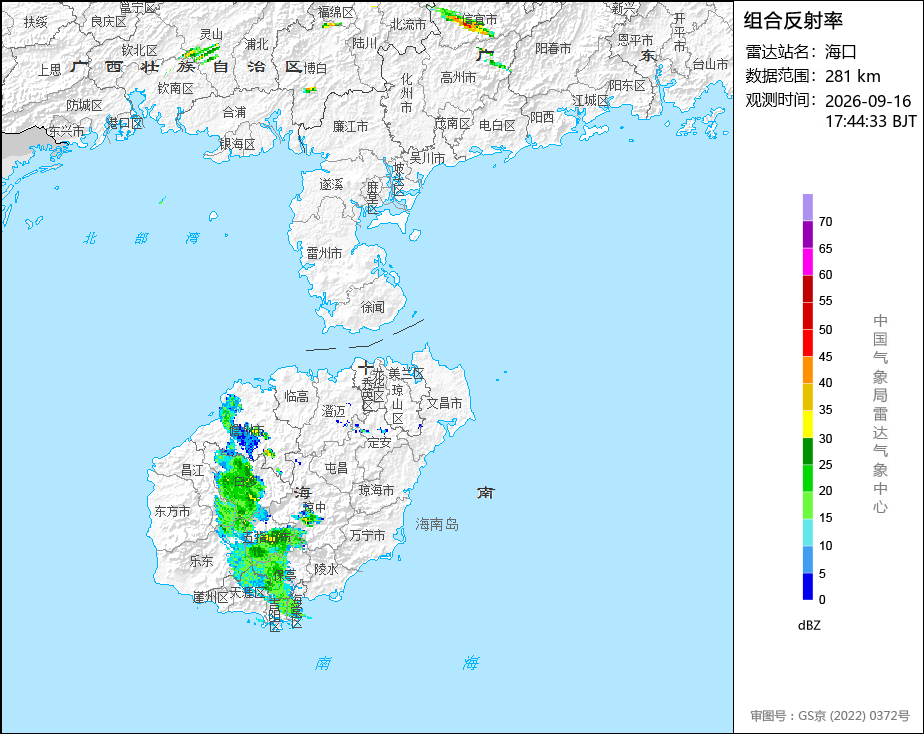Click the data range value 281 km

point(853,77)
